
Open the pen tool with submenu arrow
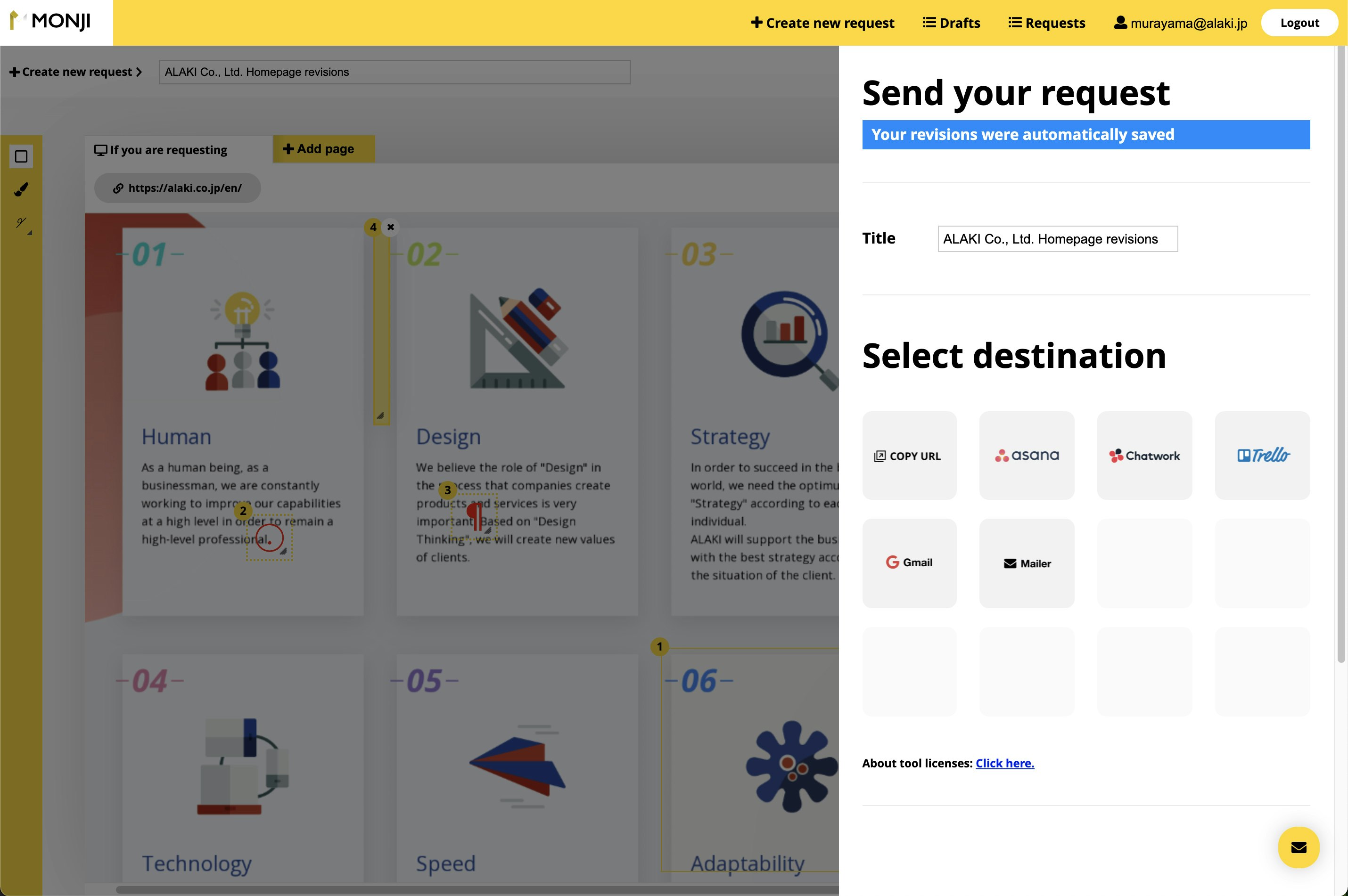click(22, 223)
